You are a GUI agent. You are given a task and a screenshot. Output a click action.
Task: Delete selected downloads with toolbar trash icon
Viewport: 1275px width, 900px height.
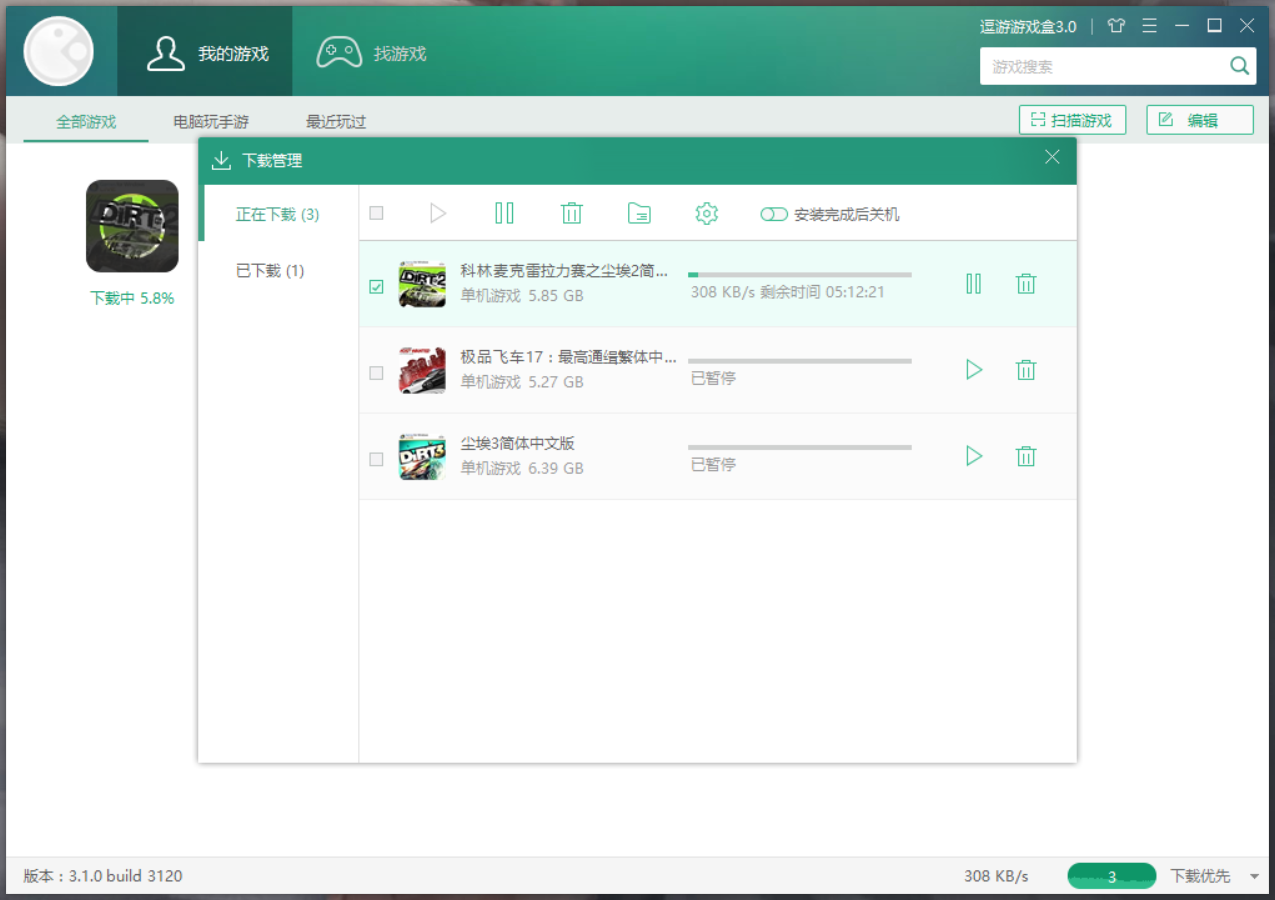572,213
